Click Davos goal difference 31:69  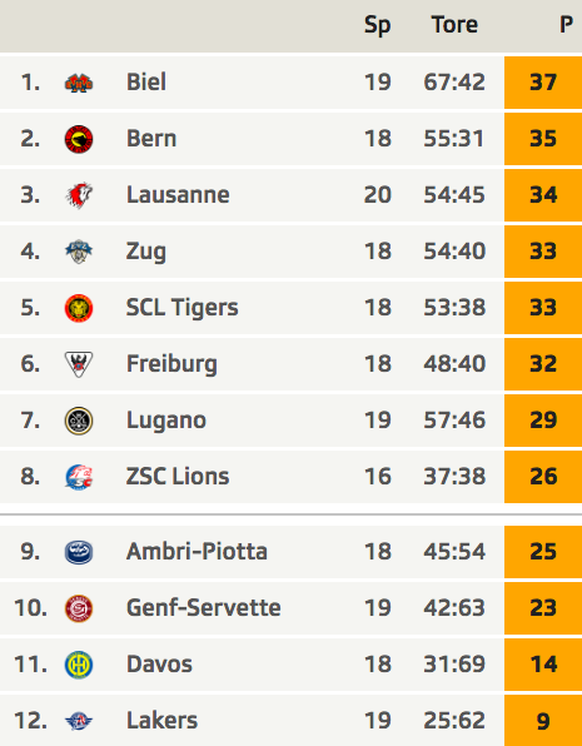click(x=454, y=664)
